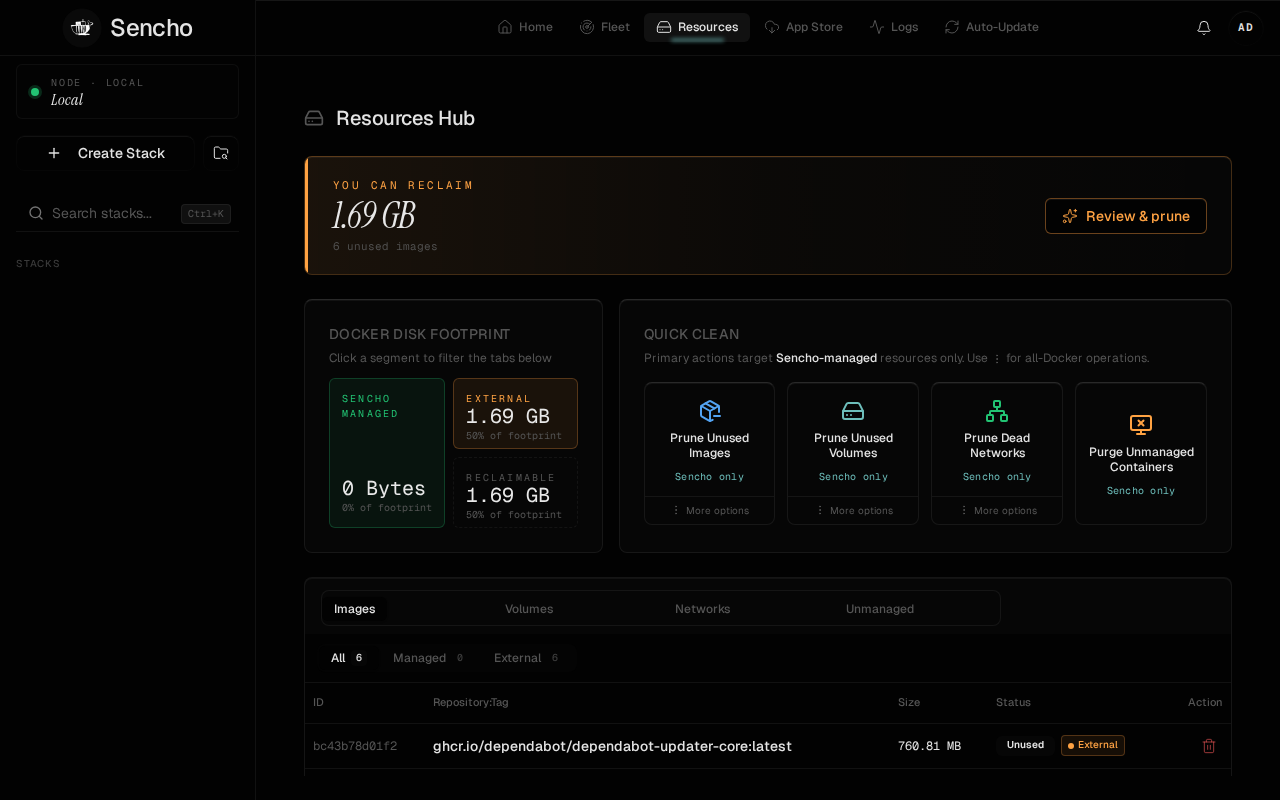This screenshot has width=1280, height=800.
Task: Select the Reclaimable 1.69 GB segment
Action: tap(515, 492)
